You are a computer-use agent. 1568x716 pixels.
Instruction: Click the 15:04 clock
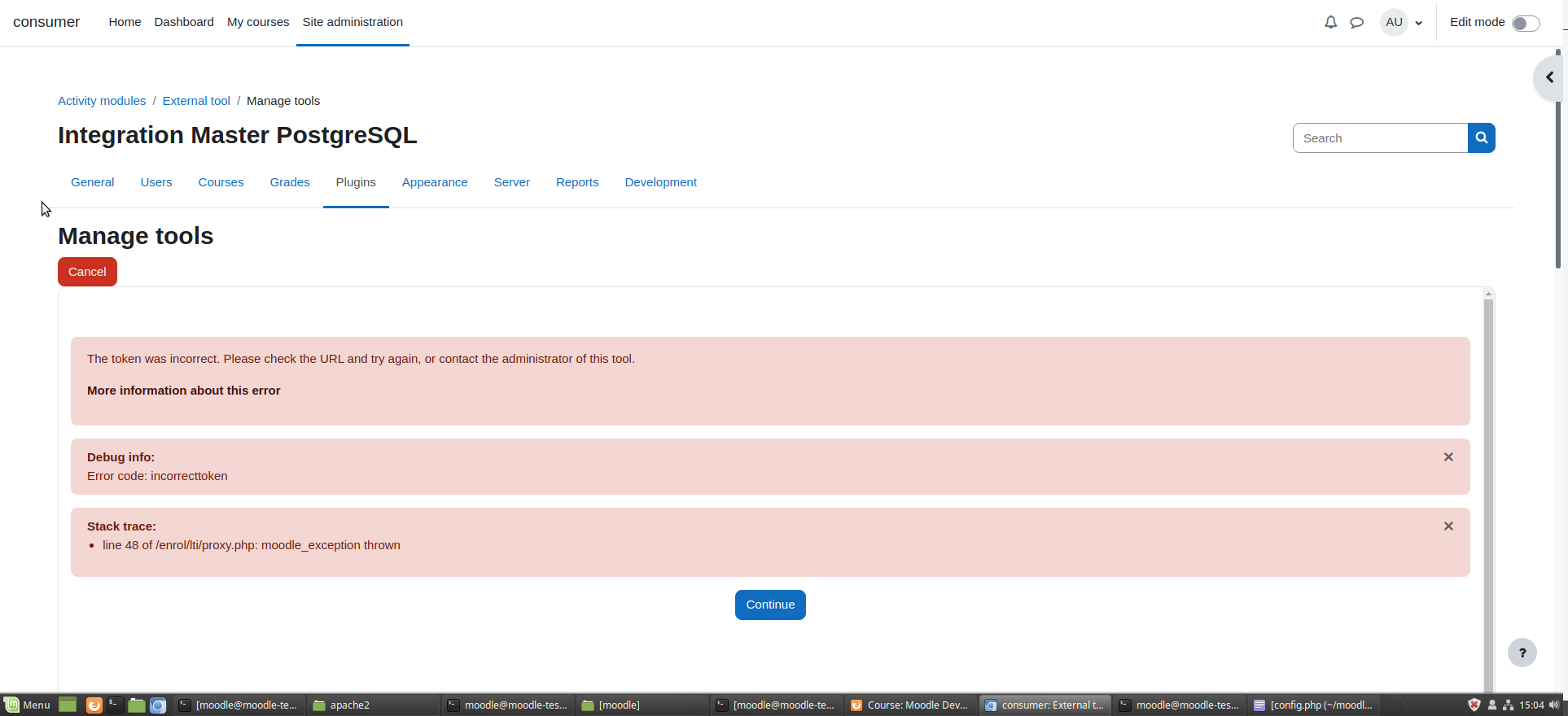[x=1531, y=705]
